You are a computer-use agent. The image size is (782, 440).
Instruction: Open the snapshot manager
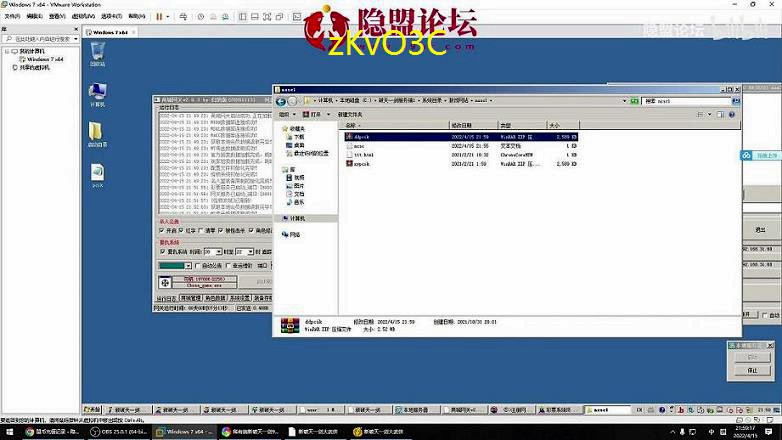[225, 16]
